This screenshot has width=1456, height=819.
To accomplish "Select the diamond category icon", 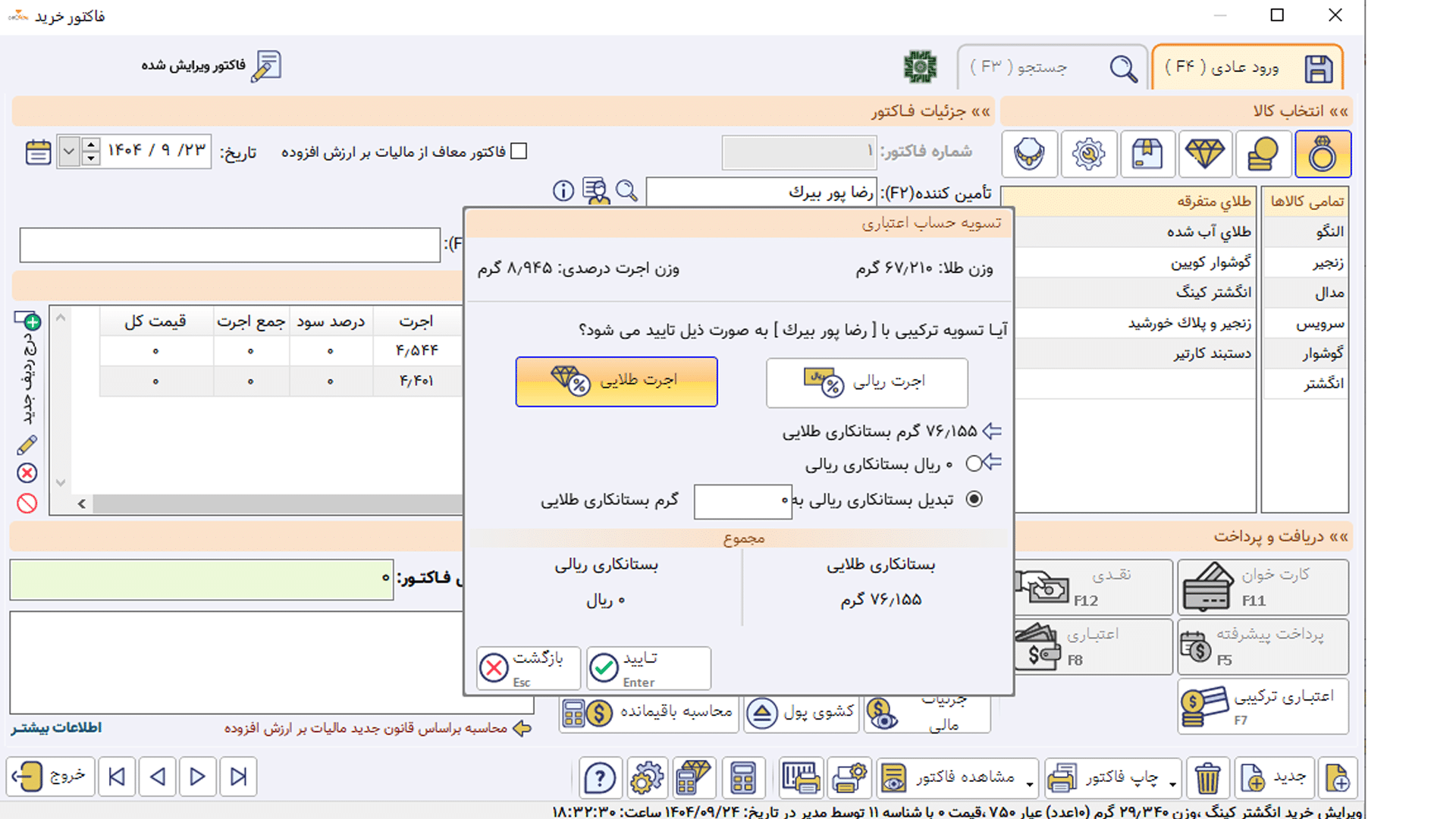I will click(1204, 154).
